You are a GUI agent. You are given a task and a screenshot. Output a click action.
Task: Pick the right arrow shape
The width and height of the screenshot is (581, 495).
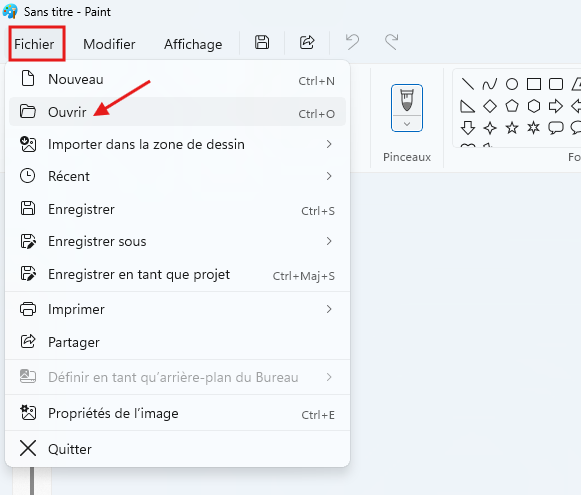pyautogui.click(x=555, y=106)
